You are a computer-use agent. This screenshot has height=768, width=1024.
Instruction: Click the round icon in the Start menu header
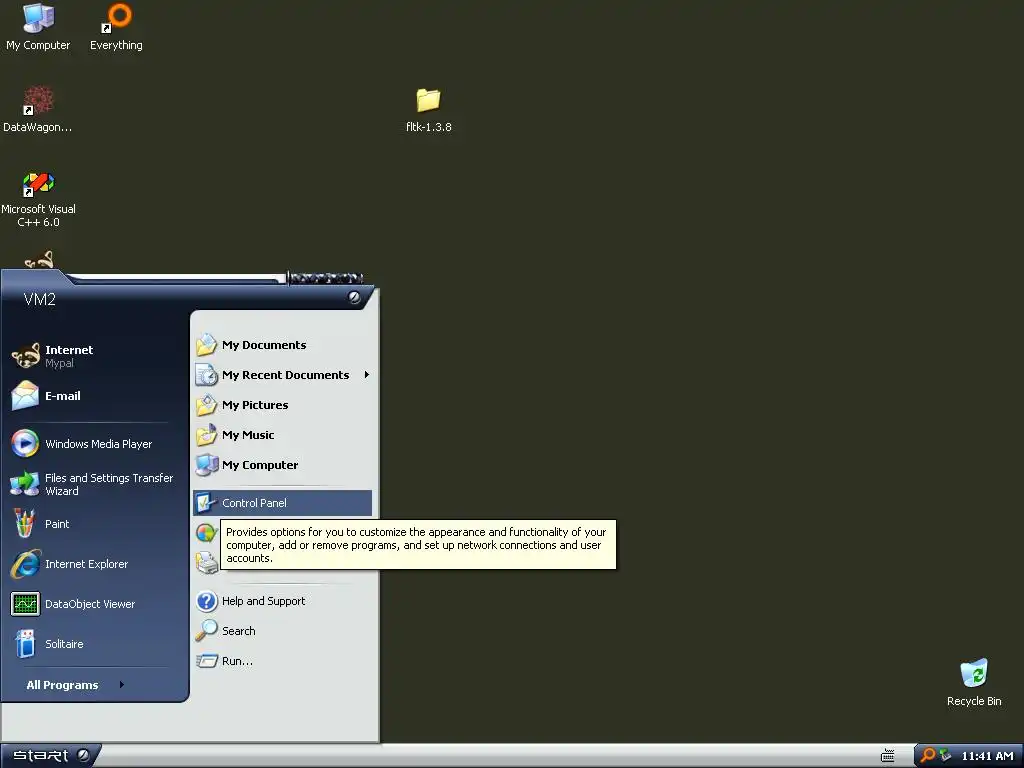coord(354,297)
